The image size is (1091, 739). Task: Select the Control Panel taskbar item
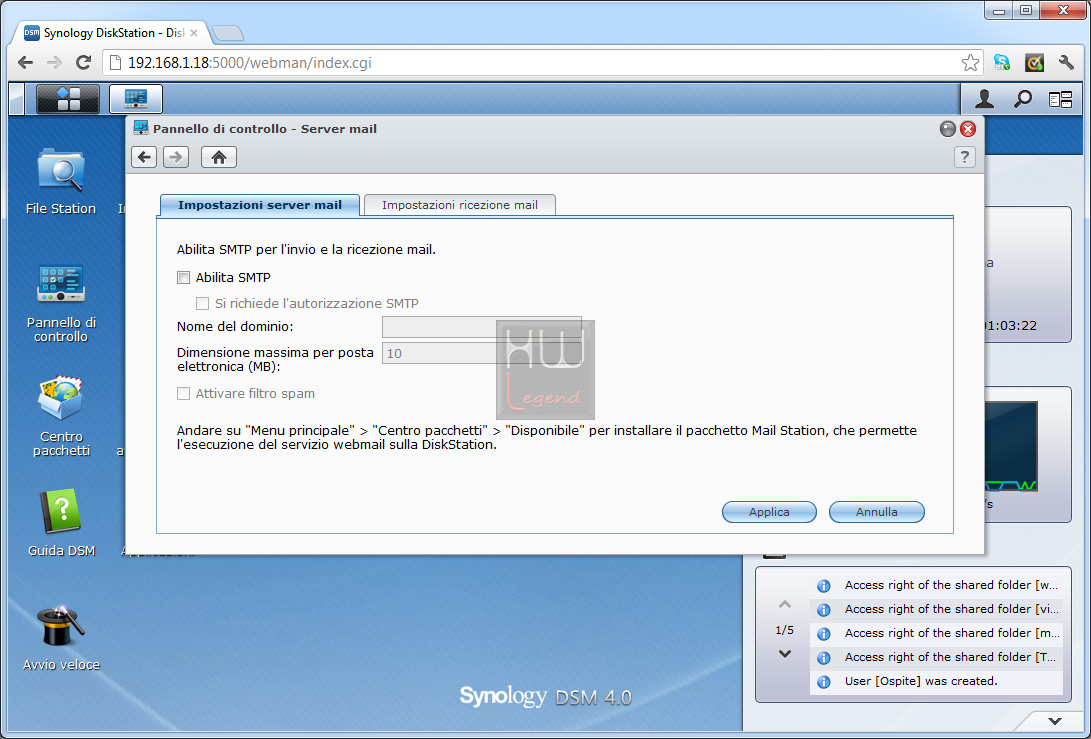coord(136,99)
